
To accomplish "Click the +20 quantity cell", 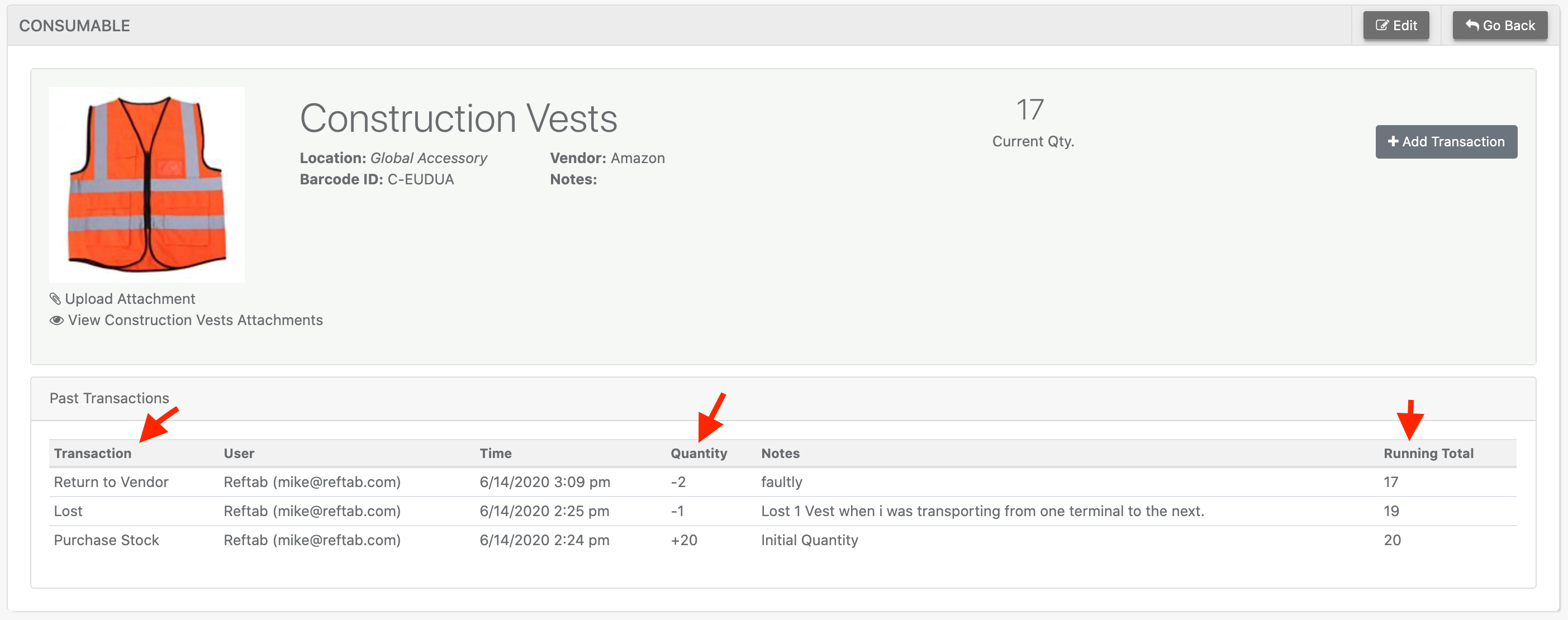I will tap(683, 540).
